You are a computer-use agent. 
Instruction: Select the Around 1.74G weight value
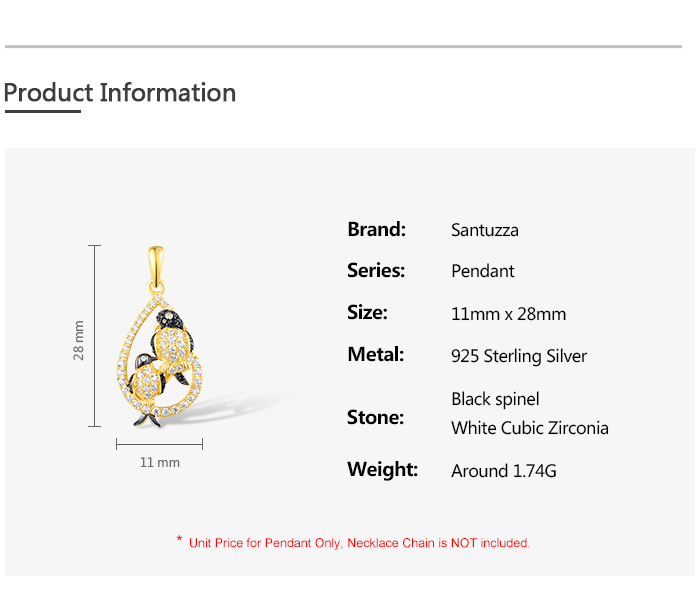pyautogui.click(x=504, y=471)
